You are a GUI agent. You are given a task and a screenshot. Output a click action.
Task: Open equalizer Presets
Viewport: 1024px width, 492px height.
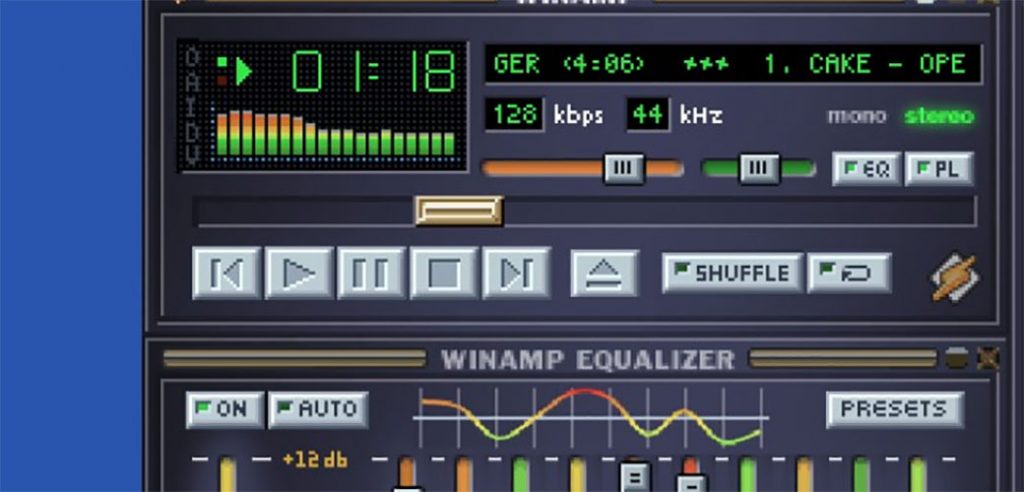pos(895,410)
